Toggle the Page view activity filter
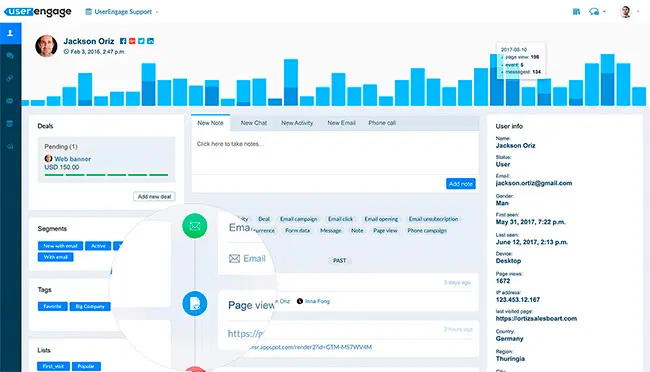This screenshot has width=650, height=372. click(385, 231)
